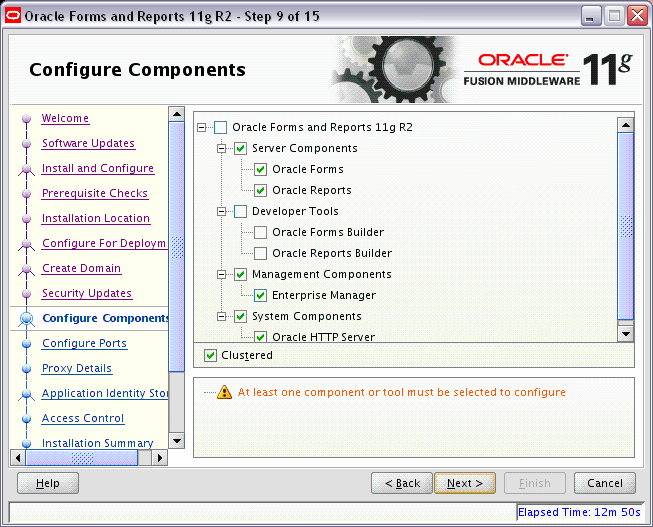Click the Welcome step bullet icon

coord(27,119)
